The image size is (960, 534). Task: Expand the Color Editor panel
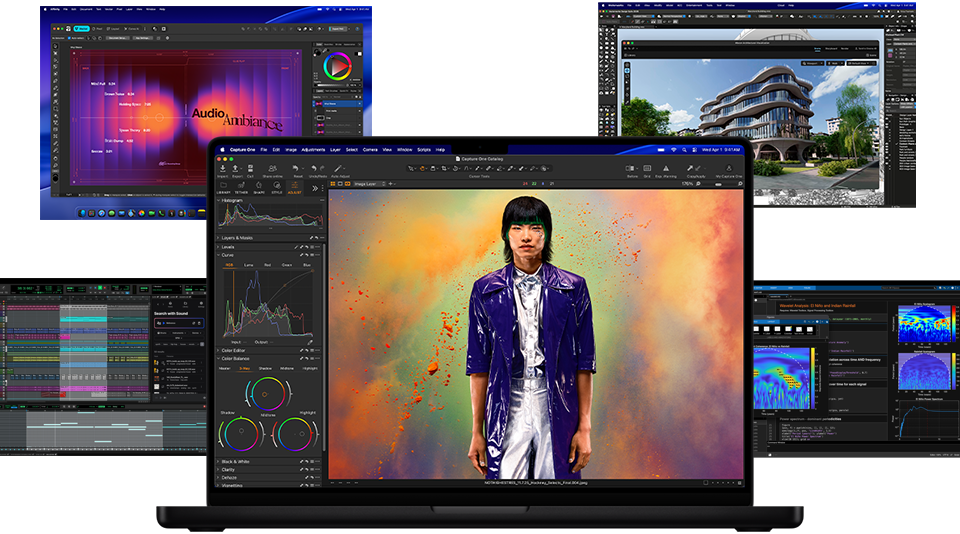pyautogui.click(x=218, y=350)
